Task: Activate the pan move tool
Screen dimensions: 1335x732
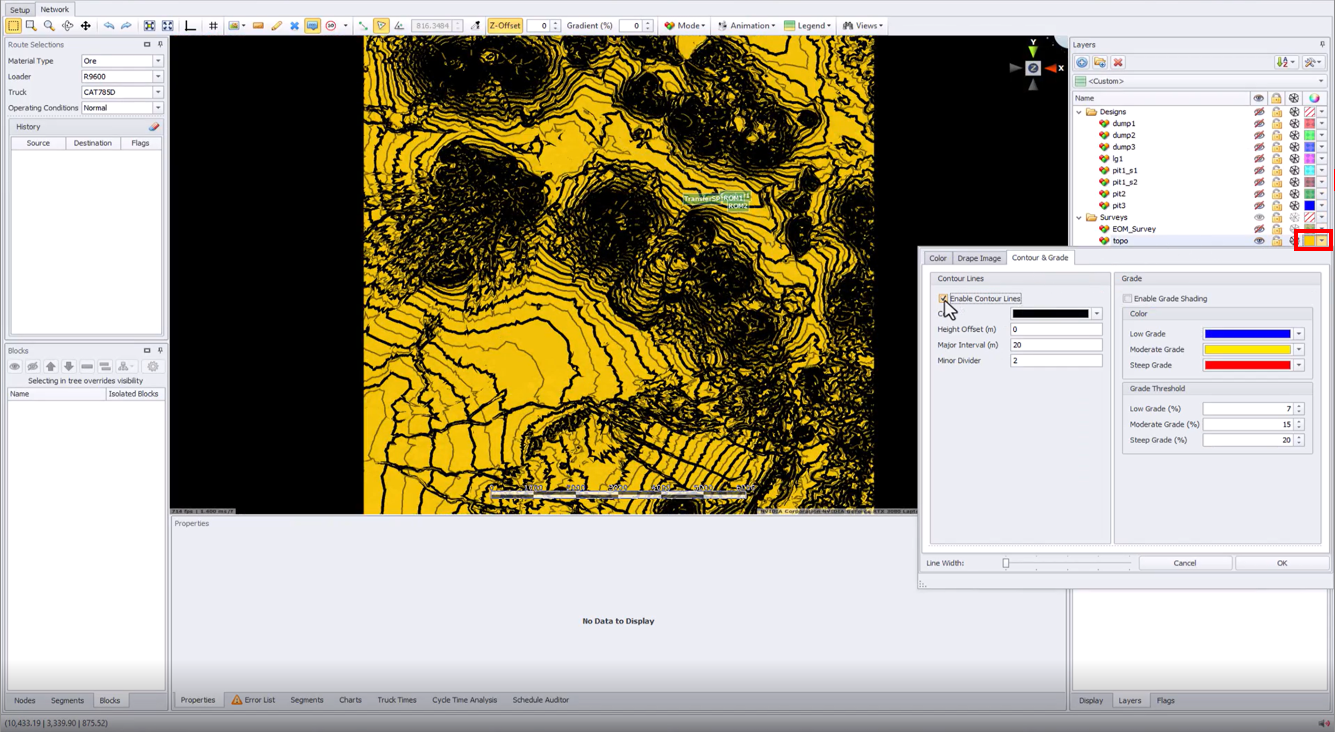Action: [86, 26]
